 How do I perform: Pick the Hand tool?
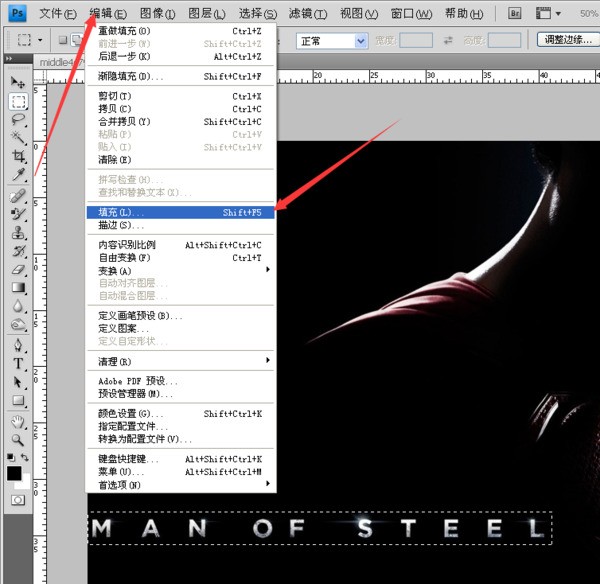18,421
